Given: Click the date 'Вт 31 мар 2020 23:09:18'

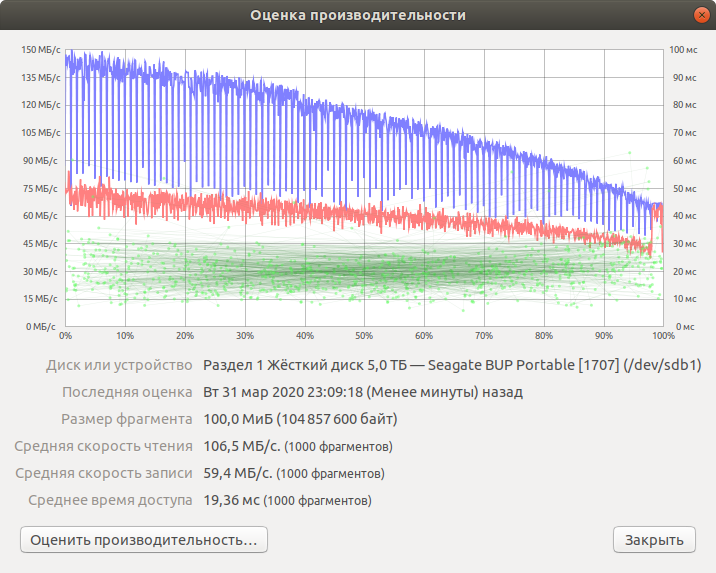Looking at the screenshot, I should (x=283, y=392).
